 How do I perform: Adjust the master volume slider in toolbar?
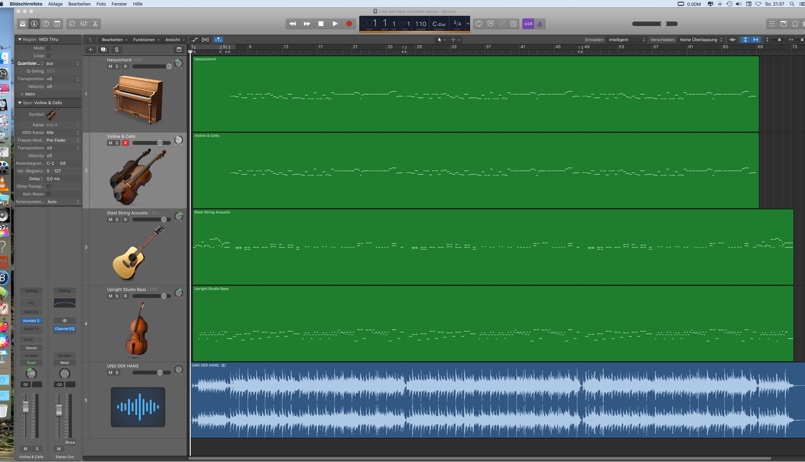[x=655, y=24]
